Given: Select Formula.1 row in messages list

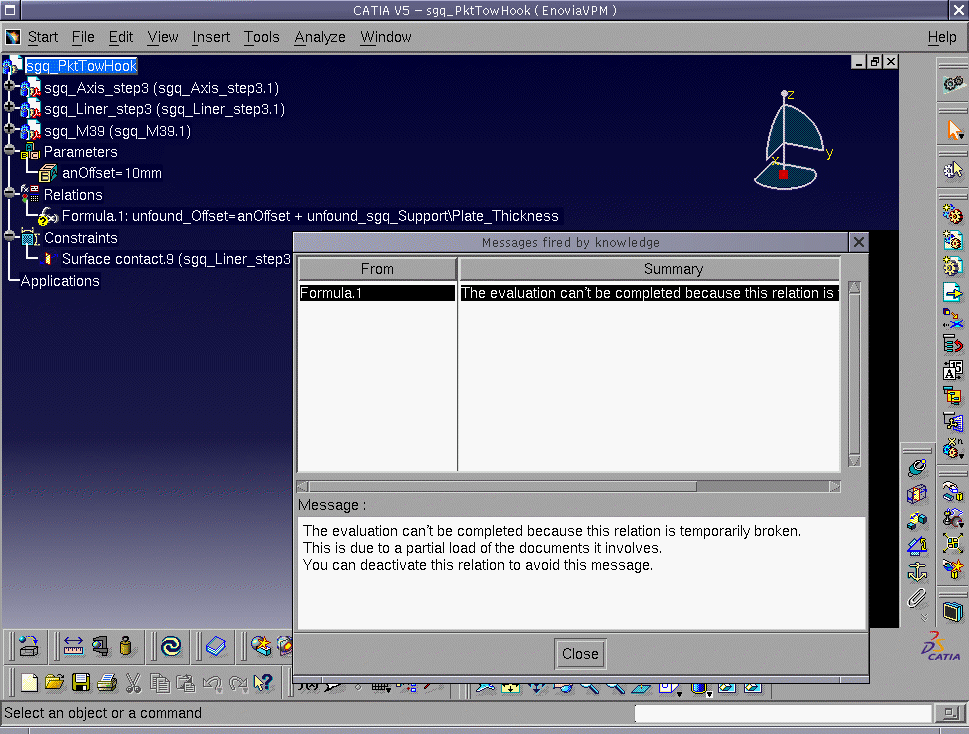Looking at the screenshot, I should coord(569,293).
